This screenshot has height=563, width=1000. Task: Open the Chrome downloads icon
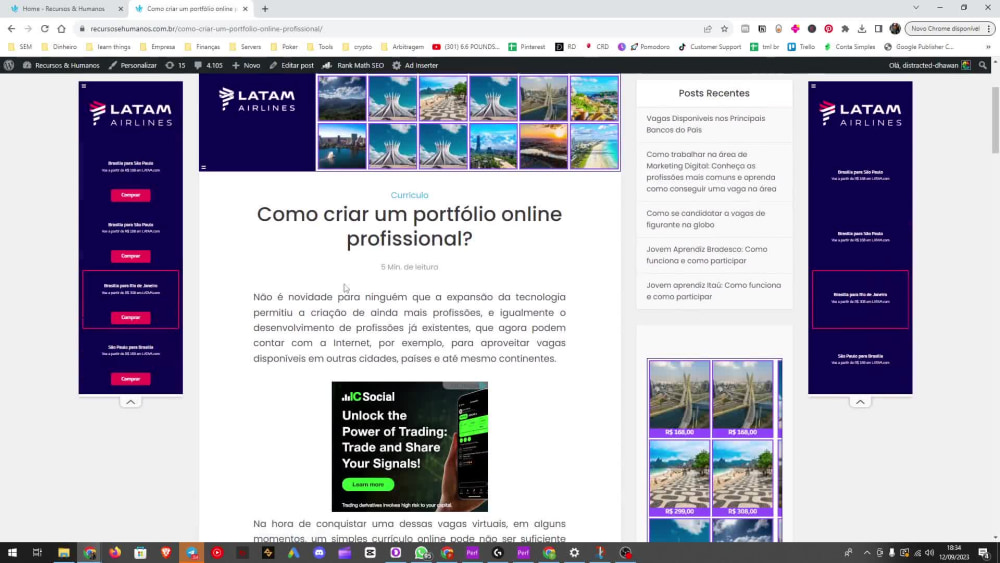point(862,29)
